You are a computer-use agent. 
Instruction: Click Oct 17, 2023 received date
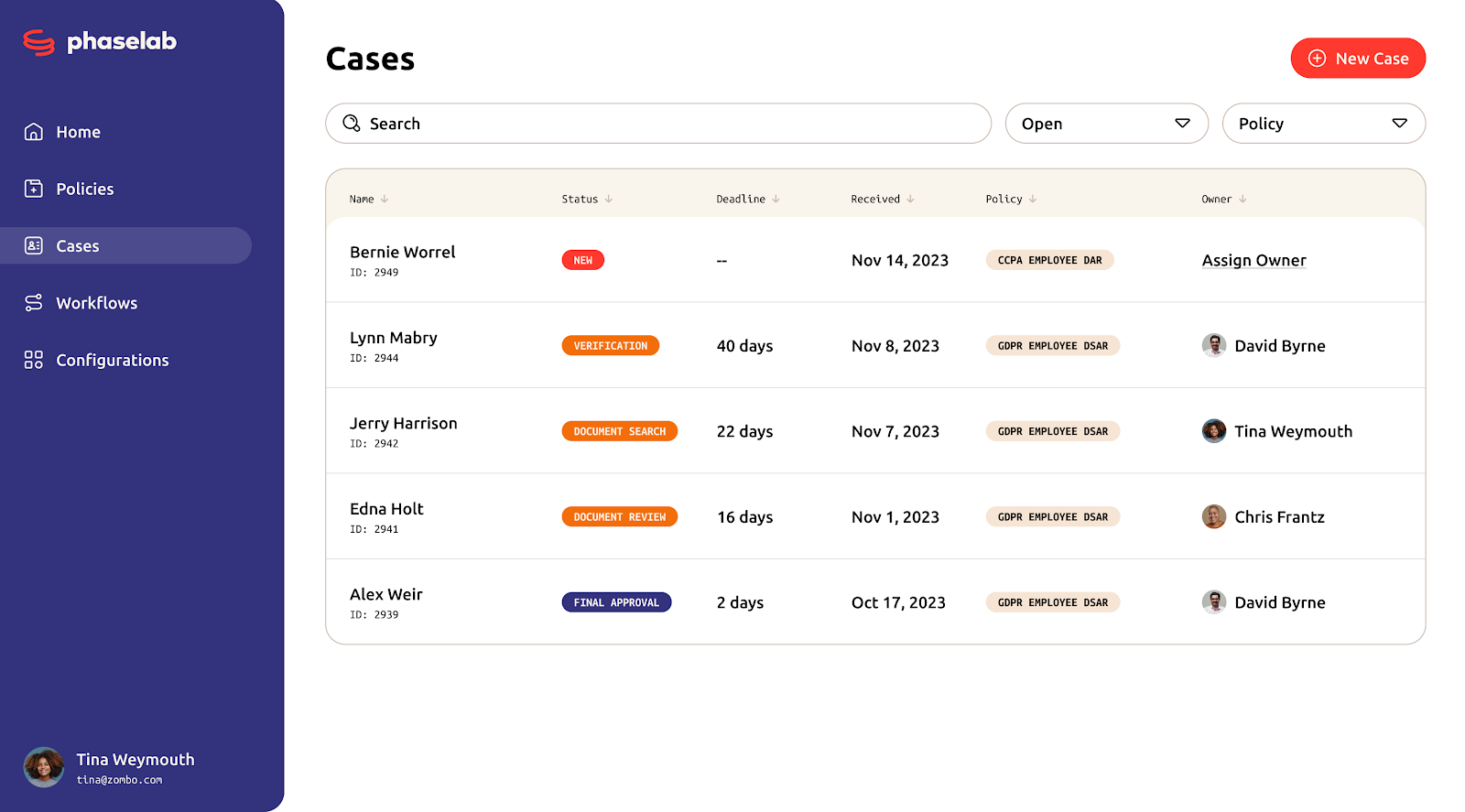click(898, 602)
